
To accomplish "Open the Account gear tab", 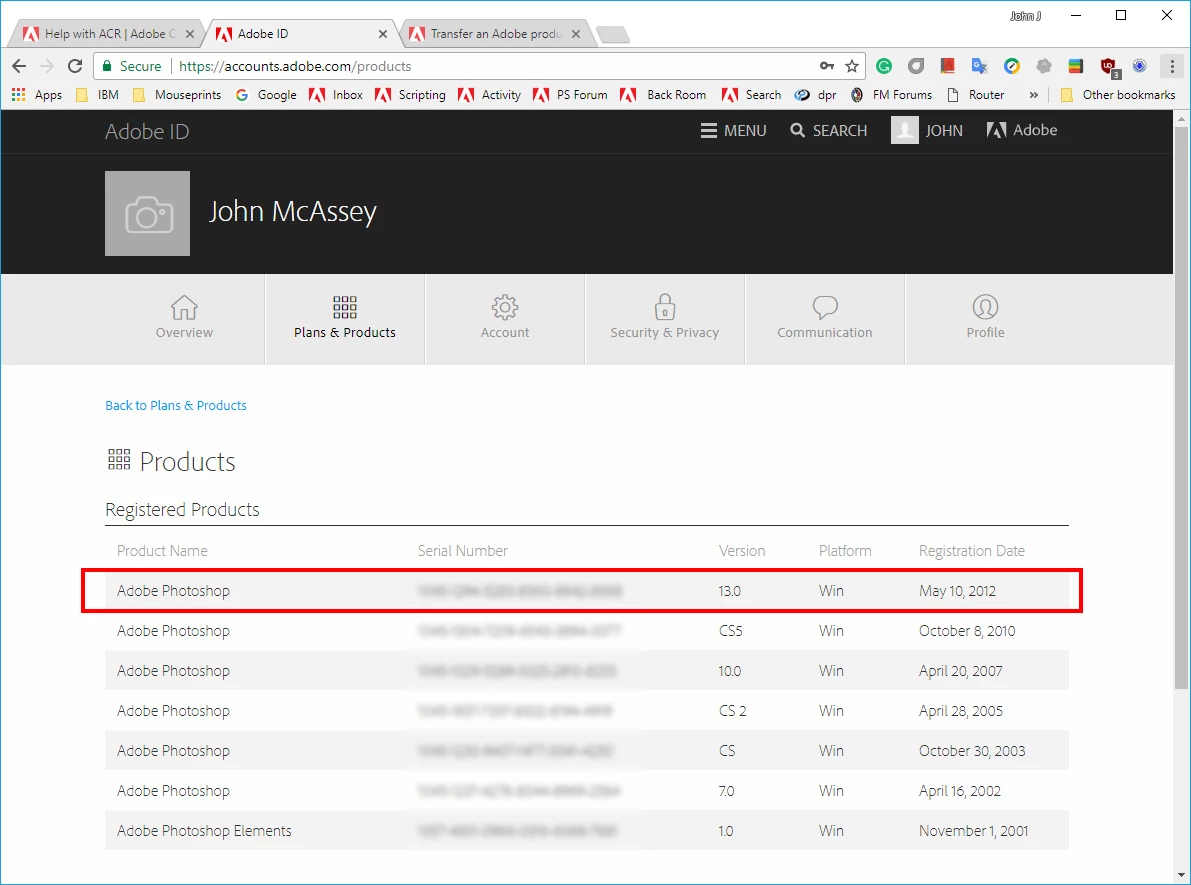I will (x=504, y=318).
